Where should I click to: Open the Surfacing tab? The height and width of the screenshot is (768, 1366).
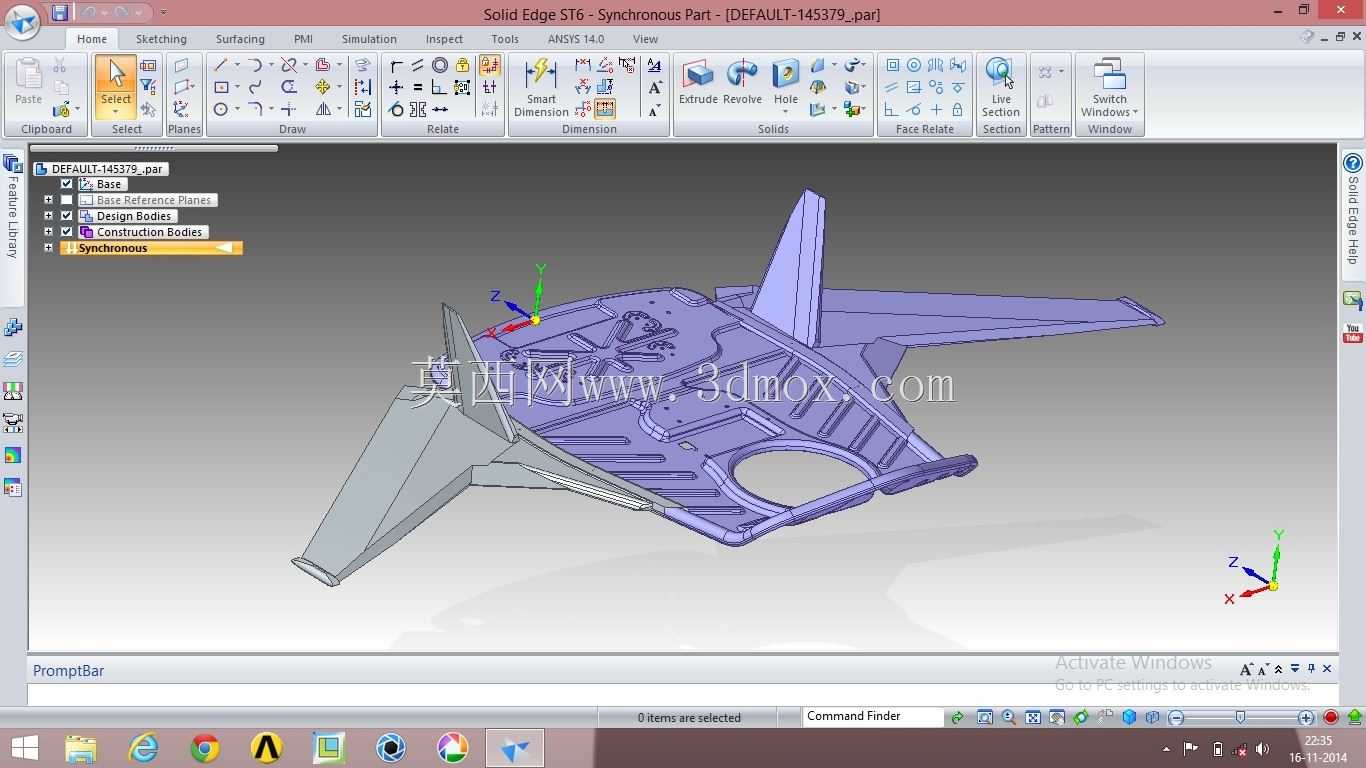click(x=240, y=39)
